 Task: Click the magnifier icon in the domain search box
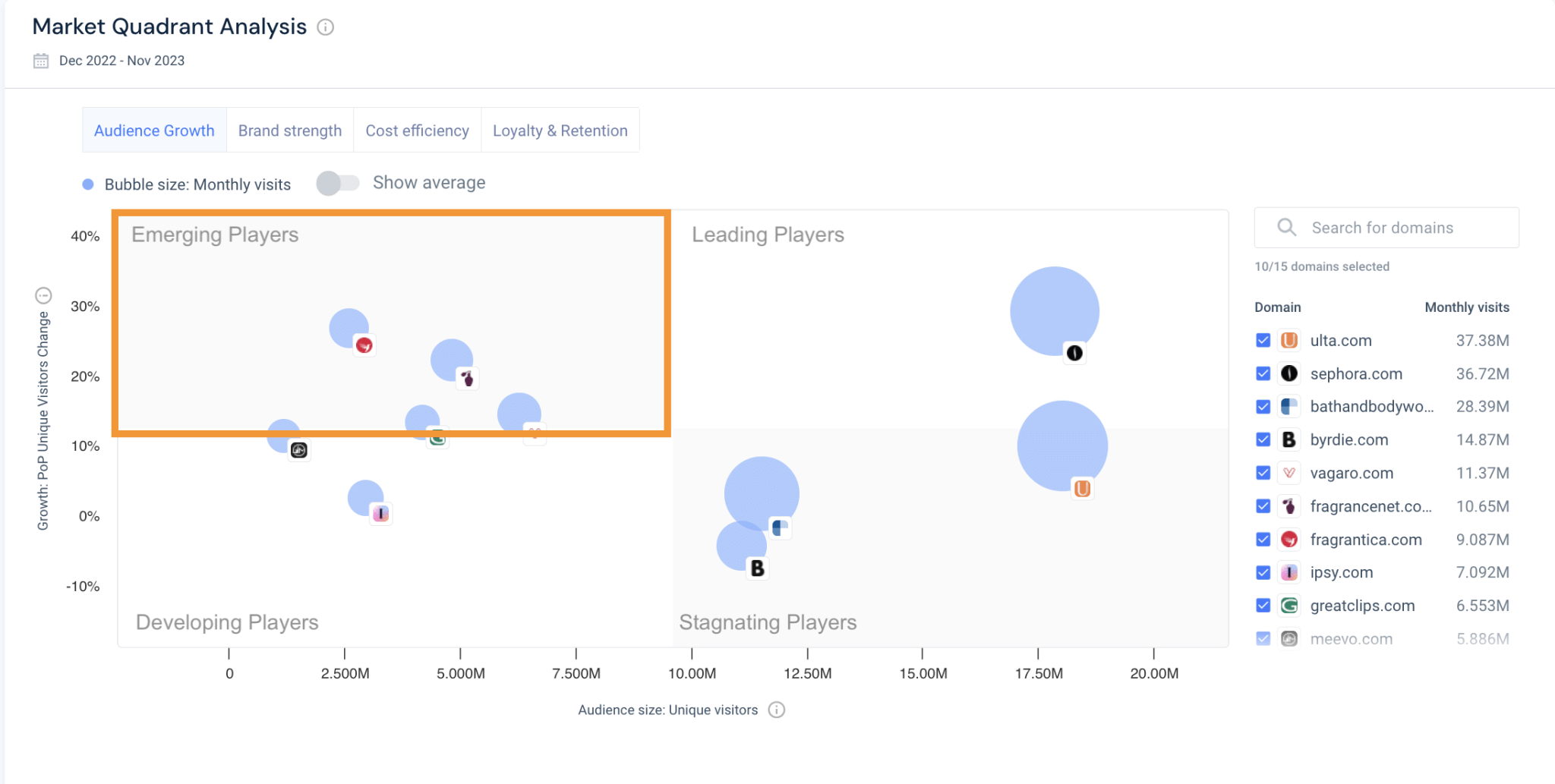pyautogui.click(x=1286, y=227)
